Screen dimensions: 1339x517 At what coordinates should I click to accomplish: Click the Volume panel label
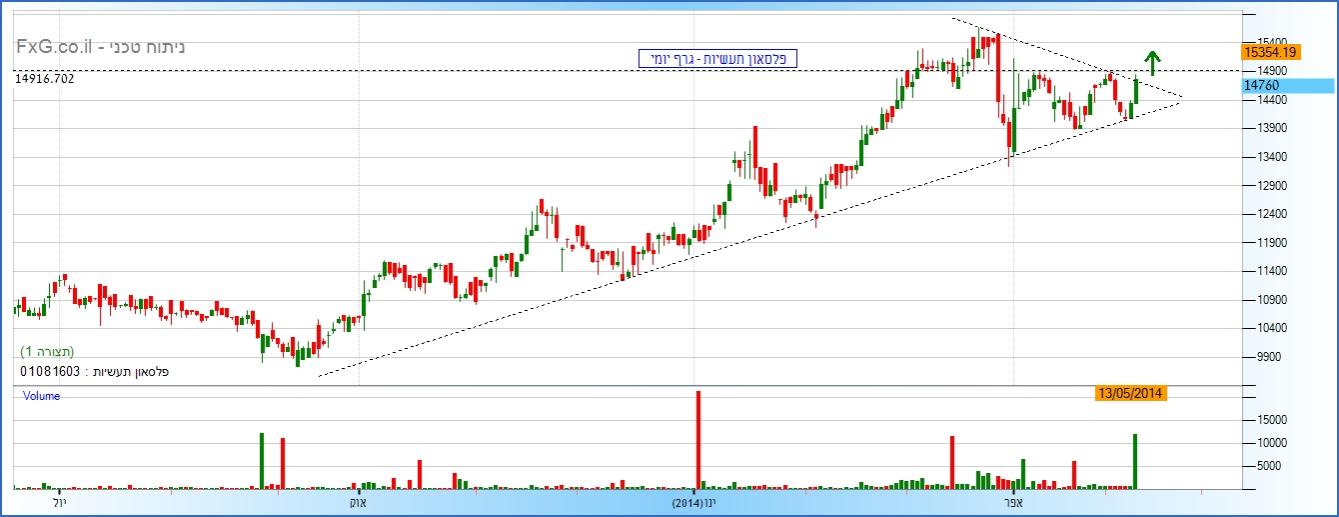point(42,396)
